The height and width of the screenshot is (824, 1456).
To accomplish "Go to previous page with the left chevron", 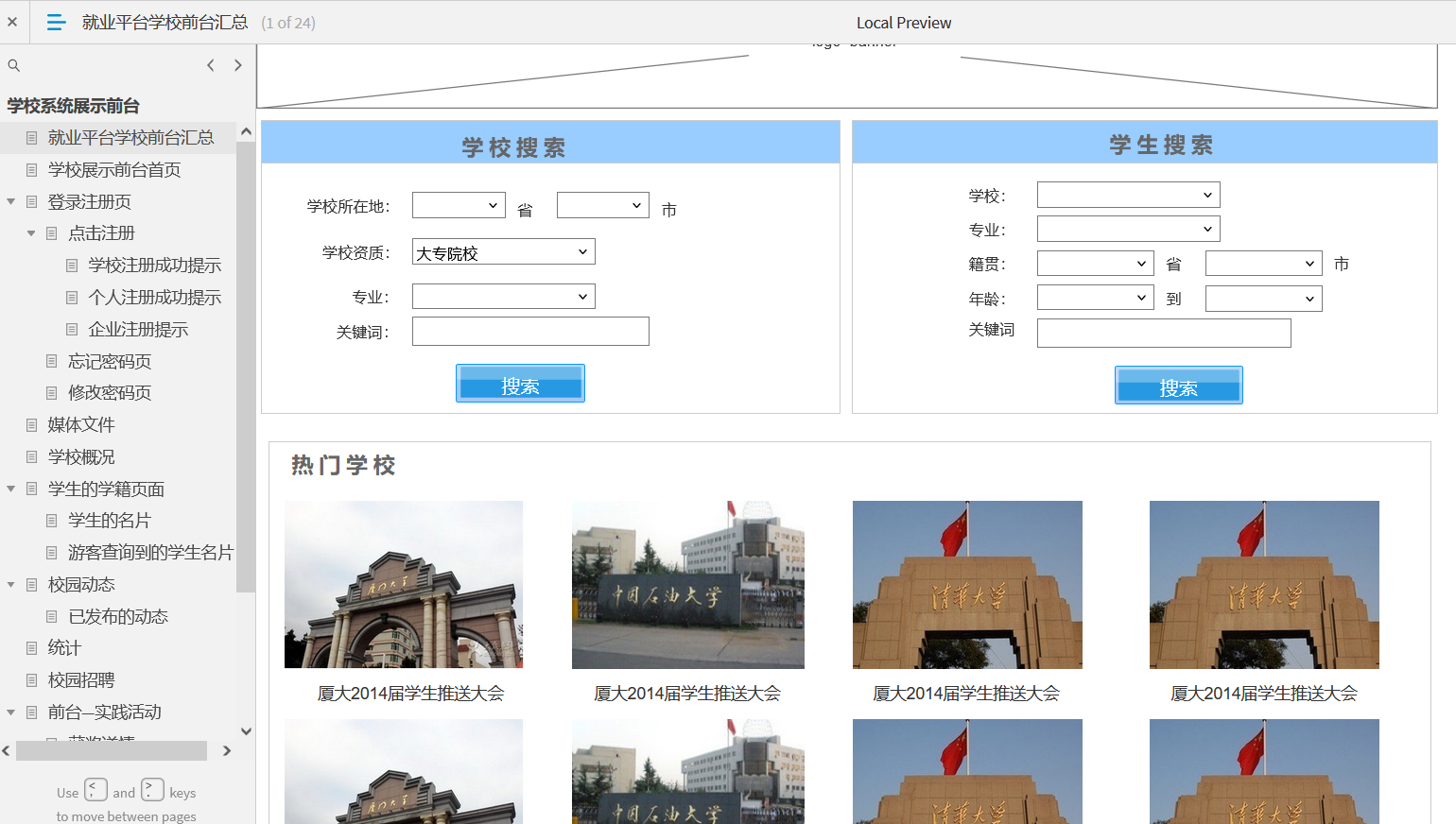I will click(x=211, y=65).
